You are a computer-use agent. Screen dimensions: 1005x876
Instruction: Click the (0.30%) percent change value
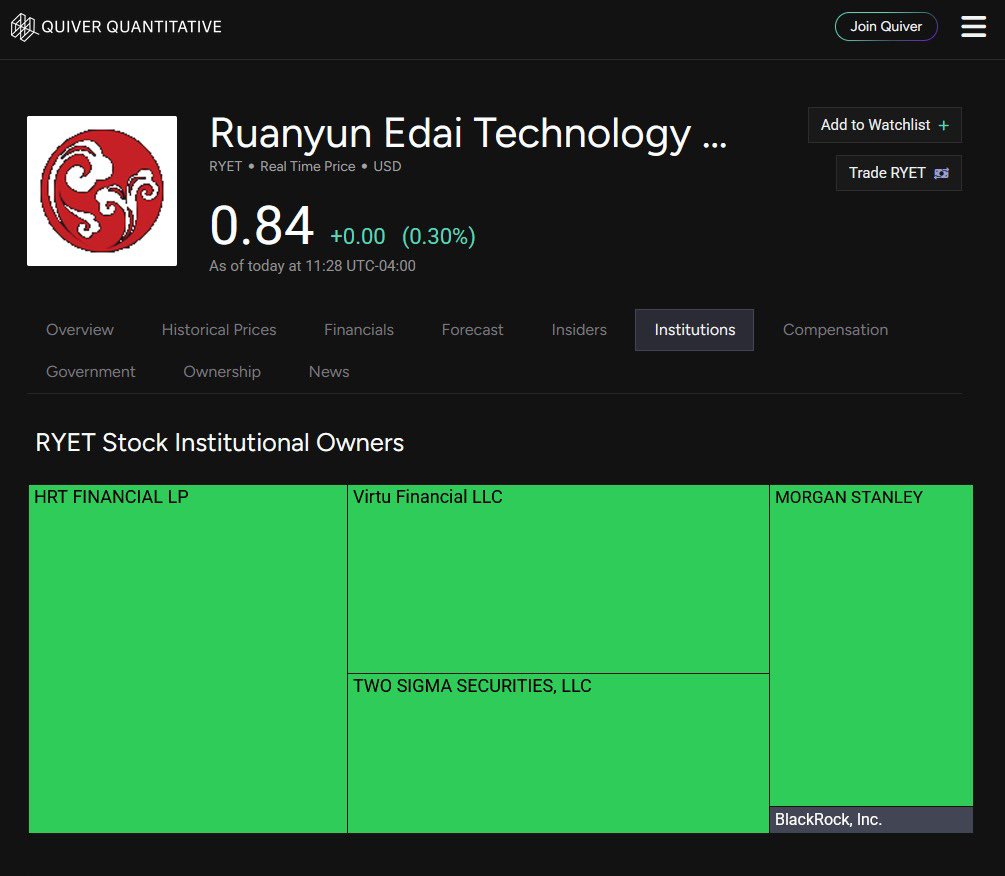pos(438,236)
